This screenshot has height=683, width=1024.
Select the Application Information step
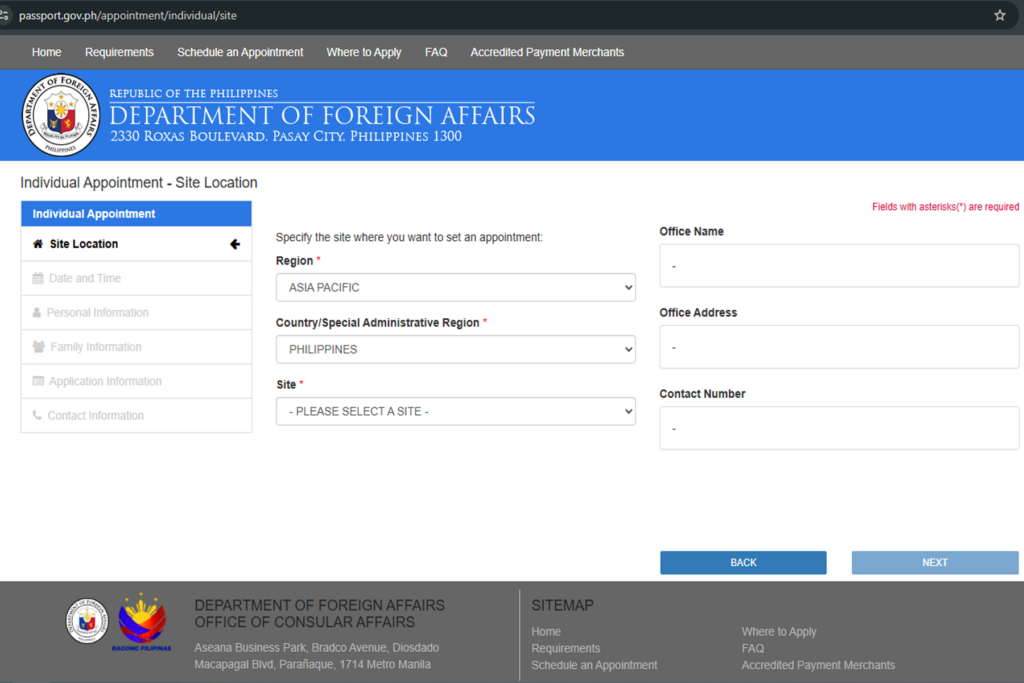pyautogui.click(x=136, y=381)
